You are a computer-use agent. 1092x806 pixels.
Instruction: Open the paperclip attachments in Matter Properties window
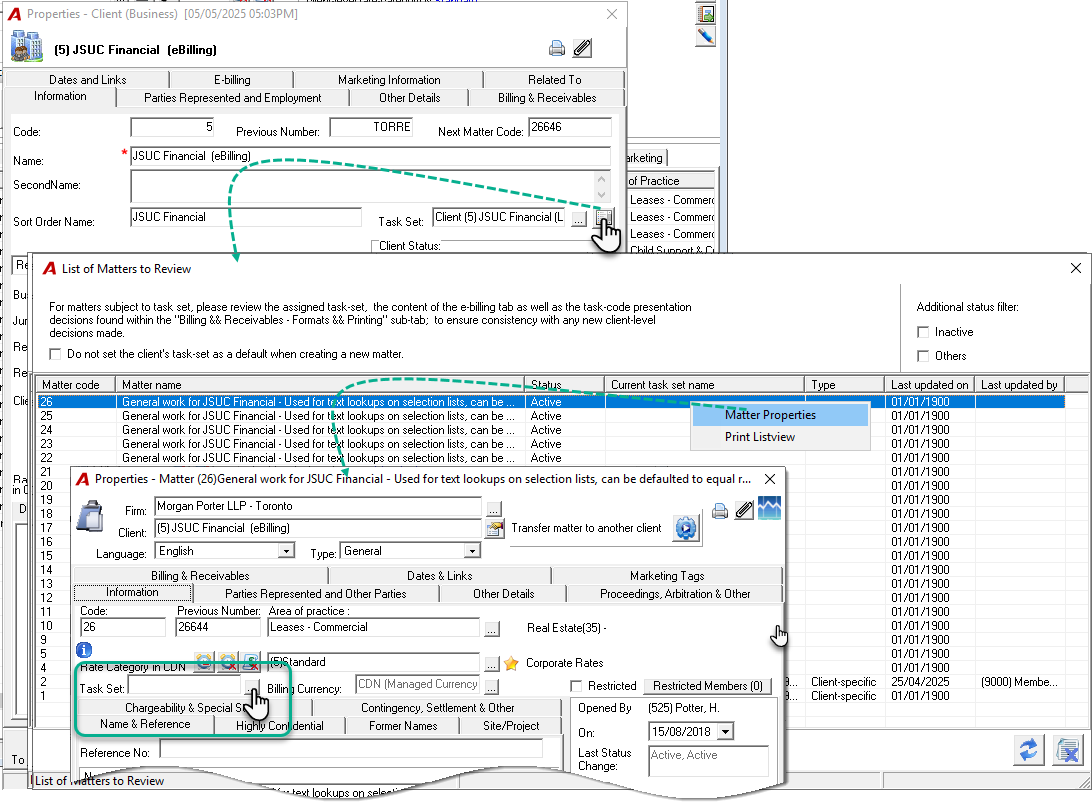pyautogui.click(x=744, y=510)
